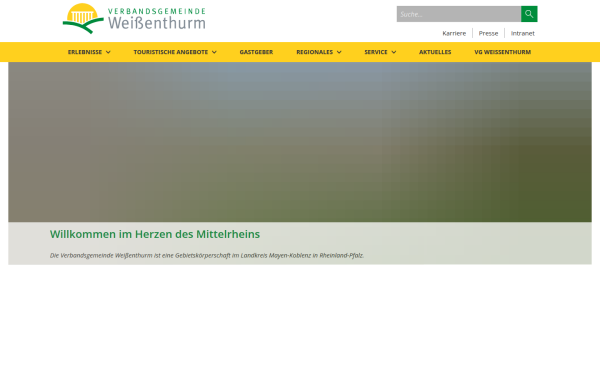Viewport: 600px width, 375px height.
Task: Expand the Erlebnisse chevron arrow
Action: pos(108,52)
